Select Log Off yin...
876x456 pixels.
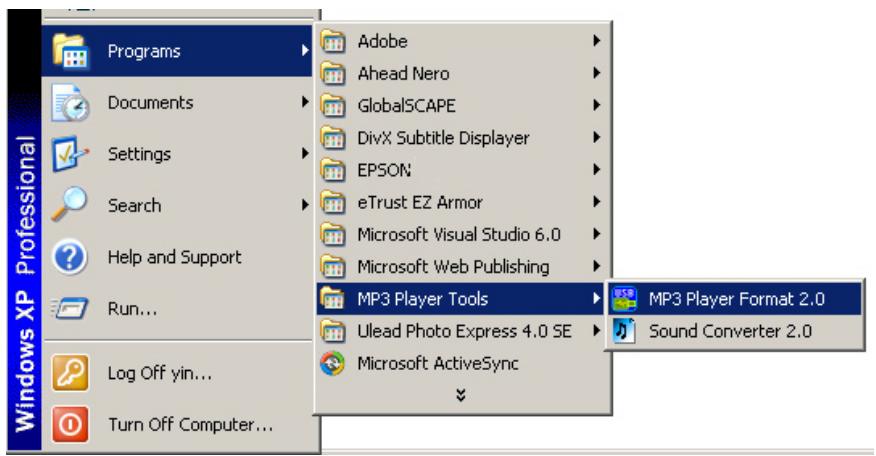(178, 373)
